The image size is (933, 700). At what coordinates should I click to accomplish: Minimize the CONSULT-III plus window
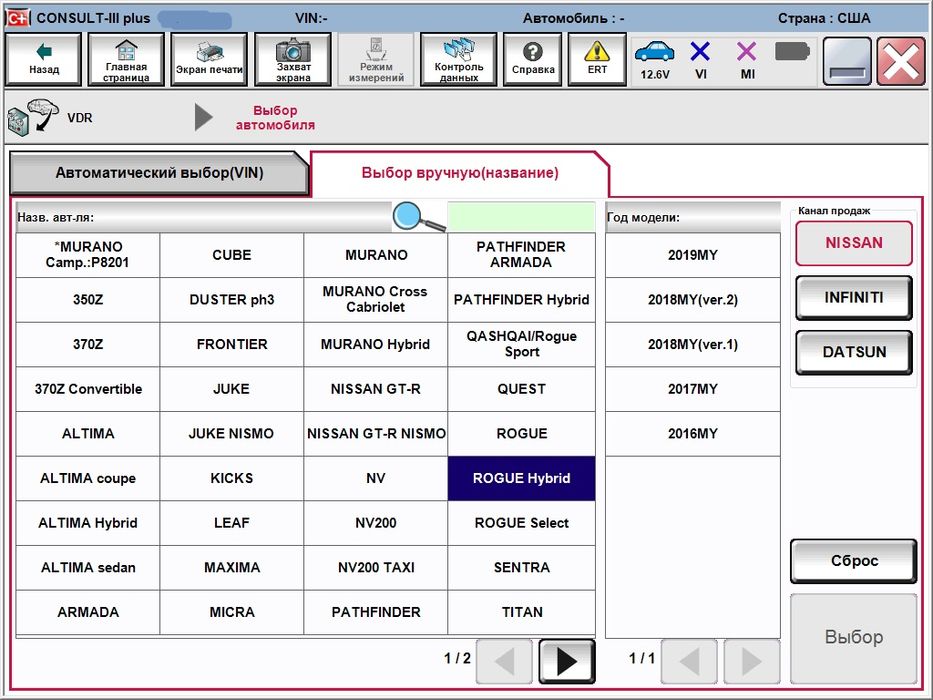(x=847, y=61)
